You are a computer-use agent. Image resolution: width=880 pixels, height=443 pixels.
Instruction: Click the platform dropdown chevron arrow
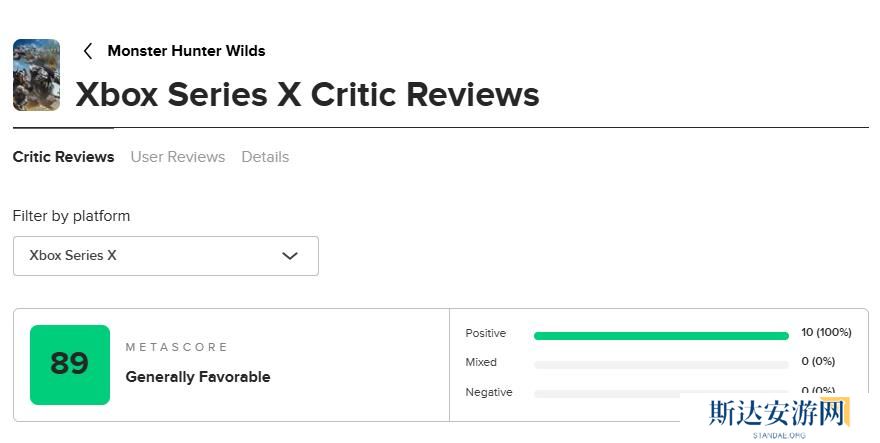[x=290, y=256]
